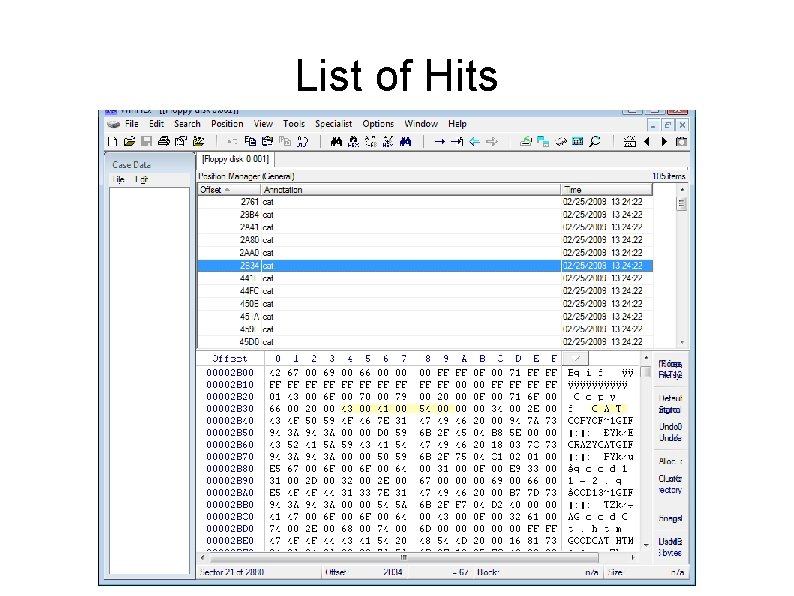Image resolution: width=794 pixels, height=596 pixels.
Task: Open the Help menu
Action: [x=457, y=124]
